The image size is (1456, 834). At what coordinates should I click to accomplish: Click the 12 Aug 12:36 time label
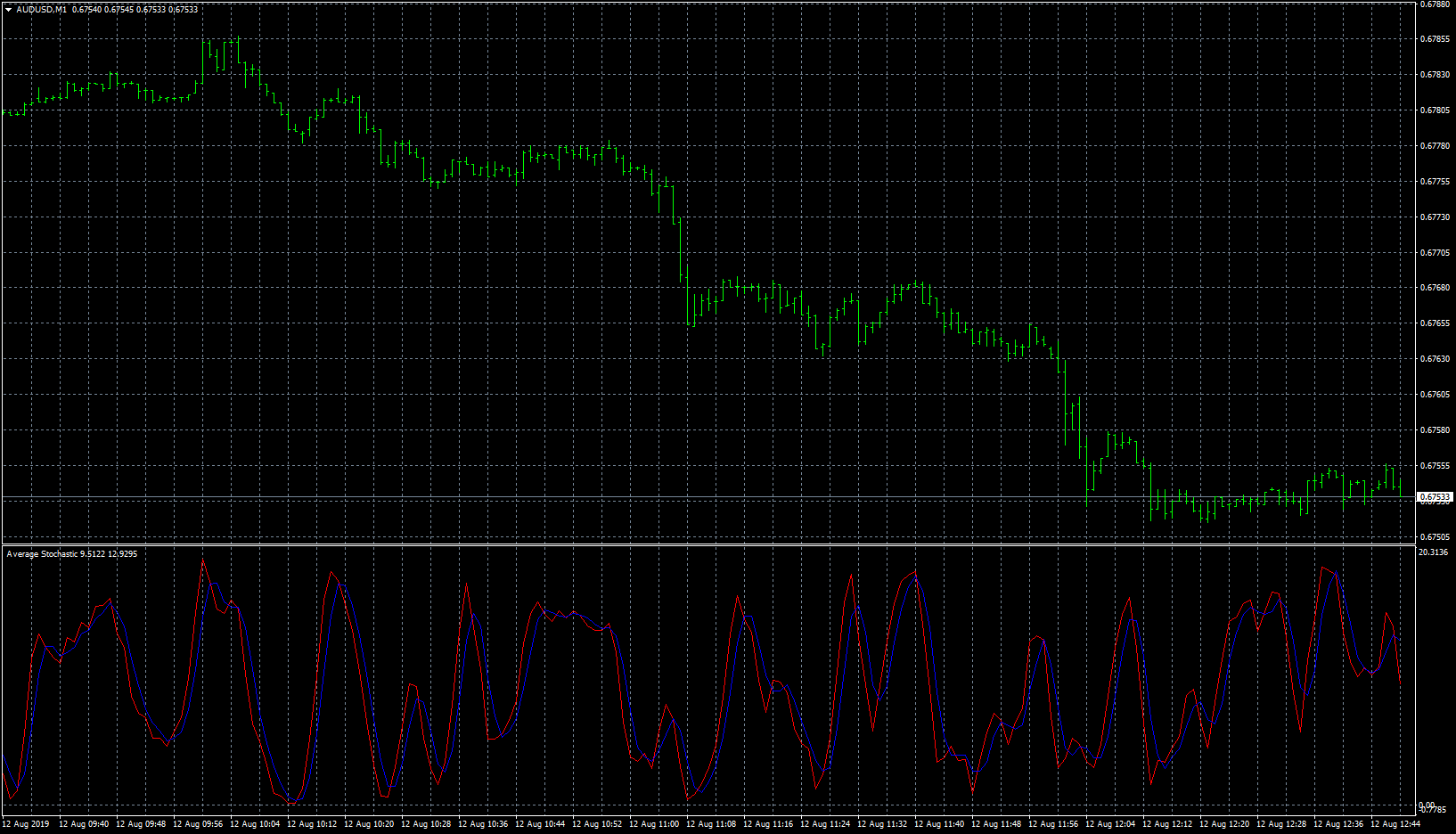[1338, 824]
